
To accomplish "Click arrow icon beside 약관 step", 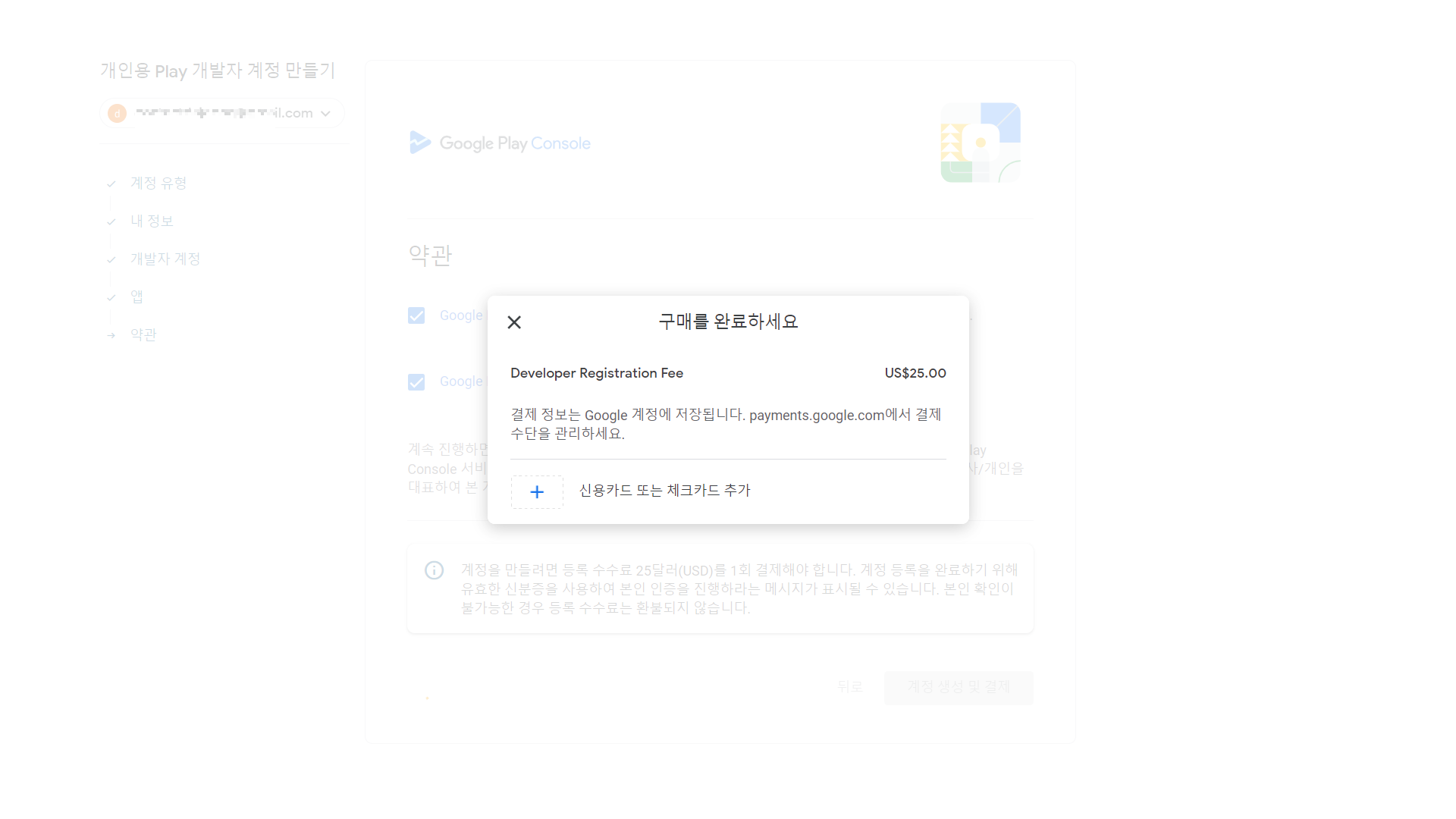I will (x=111, y=335).
